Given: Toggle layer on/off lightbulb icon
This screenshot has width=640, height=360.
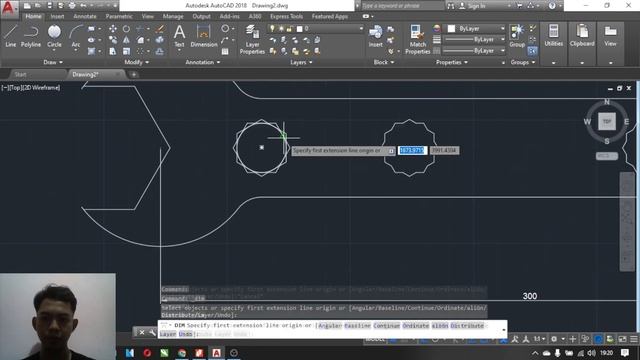Looking at the screenshot, I should click(272, 29).
